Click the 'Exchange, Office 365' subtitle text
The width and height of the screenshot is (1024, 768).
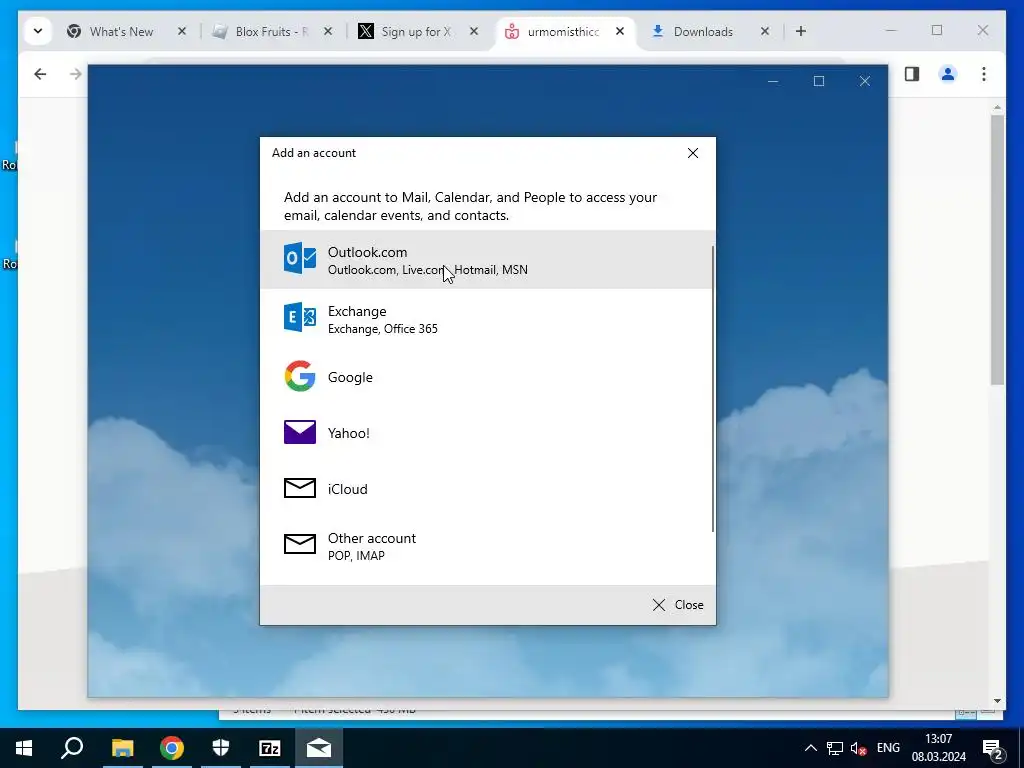(x=383, y=329)
